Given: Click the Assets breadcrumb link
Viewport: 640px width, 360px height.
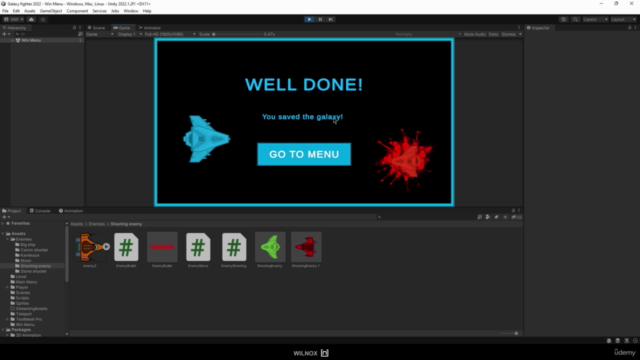Looking at the screenshot, I should (x=76, y=224).
